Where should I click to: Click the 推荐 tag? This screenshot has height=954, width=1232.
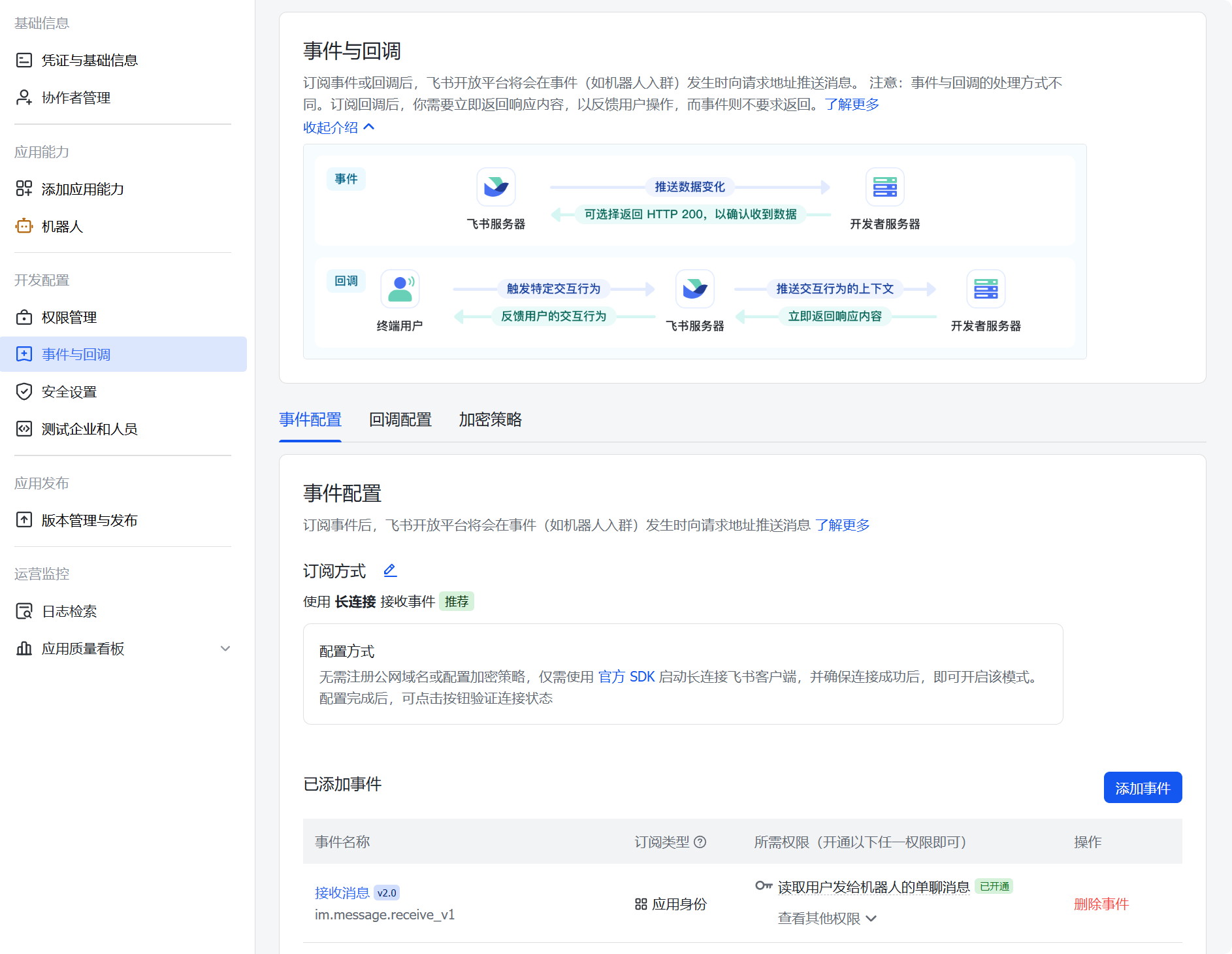tap(457, 601)
